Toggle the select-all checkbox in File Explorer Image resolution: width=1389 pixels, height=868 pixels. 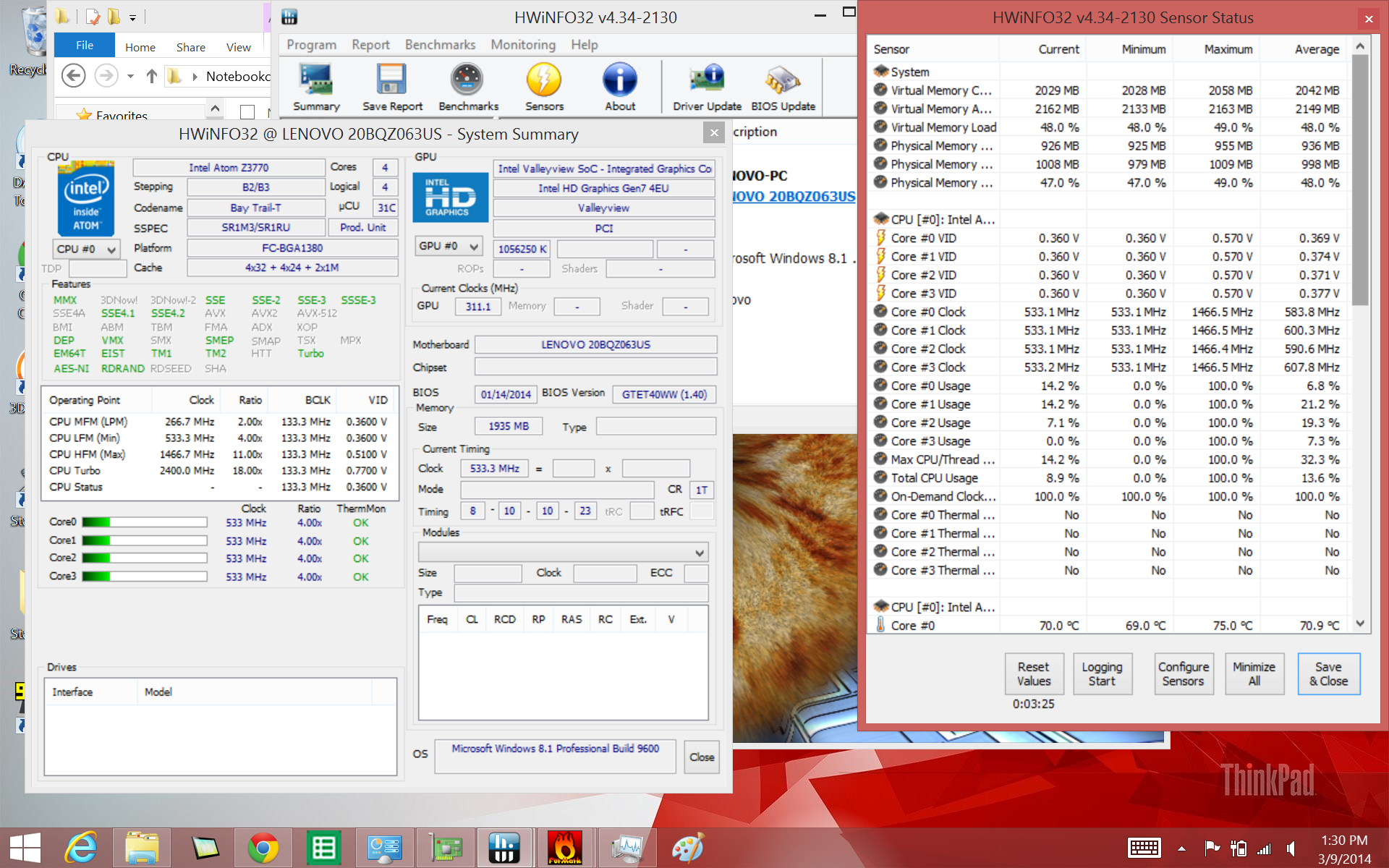(x=247, y=112)
